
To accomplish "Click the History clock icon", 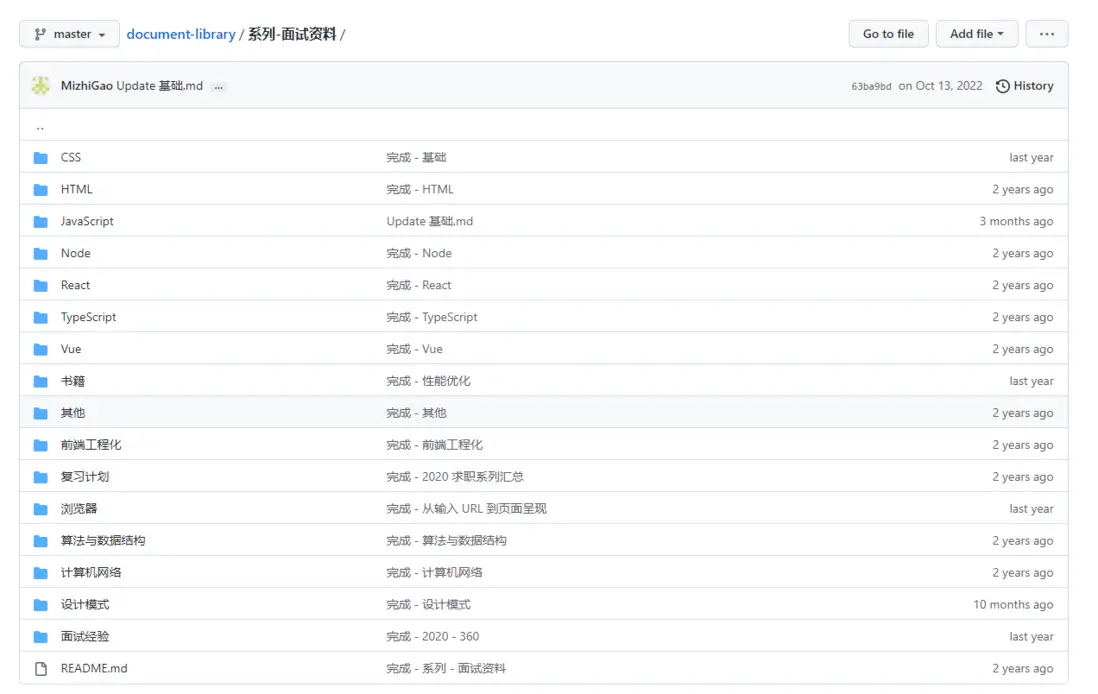I will [x=1003, y=86].
